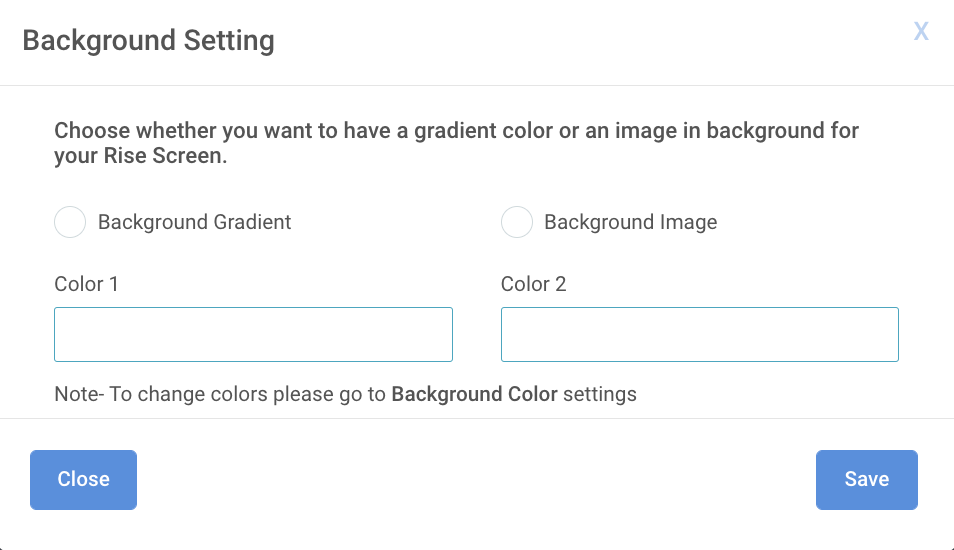Click the Color 1 input field
The width and height of the screenshot is (954, 550).
click(253, 334)
